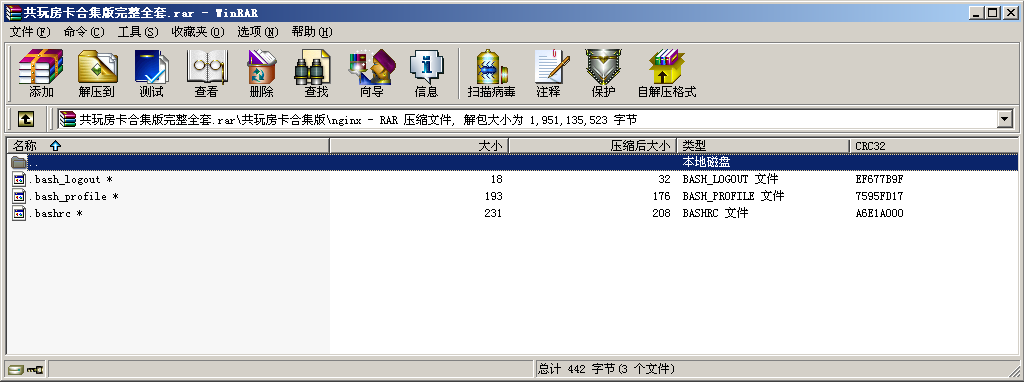Image resolution: width=1024 pixels, height=382 pixels.
Task: Sort by CRC32 column header
Action: 934,146
